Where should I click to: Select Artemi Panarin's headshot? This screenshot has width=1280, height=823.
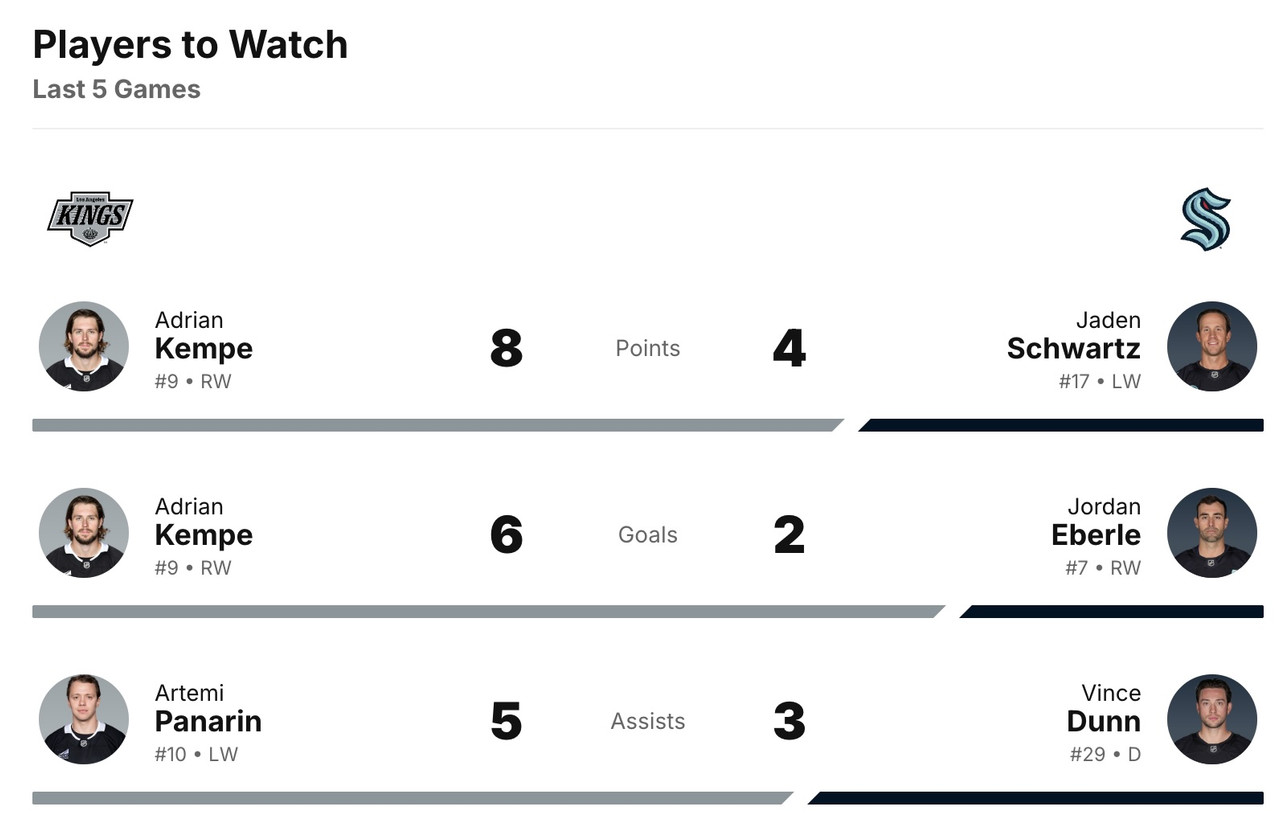click(x=84, y=719)
